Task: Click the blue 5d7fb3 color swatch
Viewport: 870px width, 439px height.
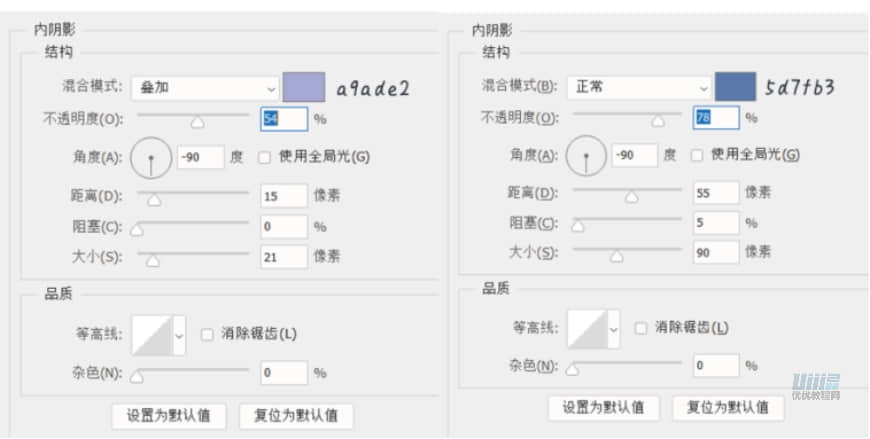Action: [734, 87]
